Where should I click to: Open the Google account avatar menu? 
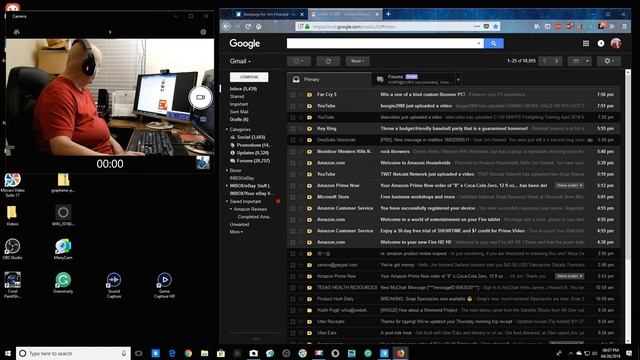[616, 43]
